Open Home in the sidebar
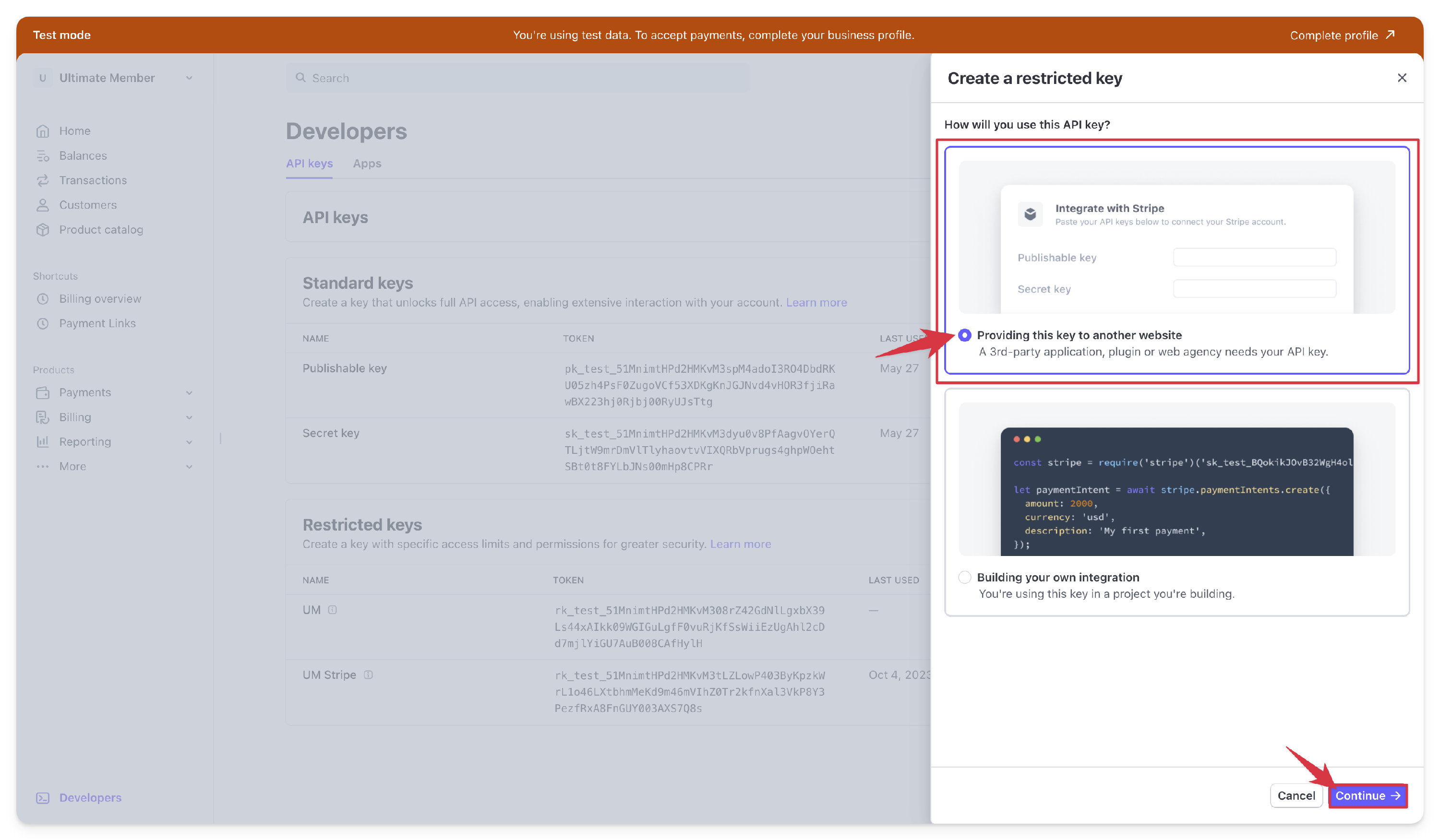The image size is (1440, 840). [x=75, y=131]
